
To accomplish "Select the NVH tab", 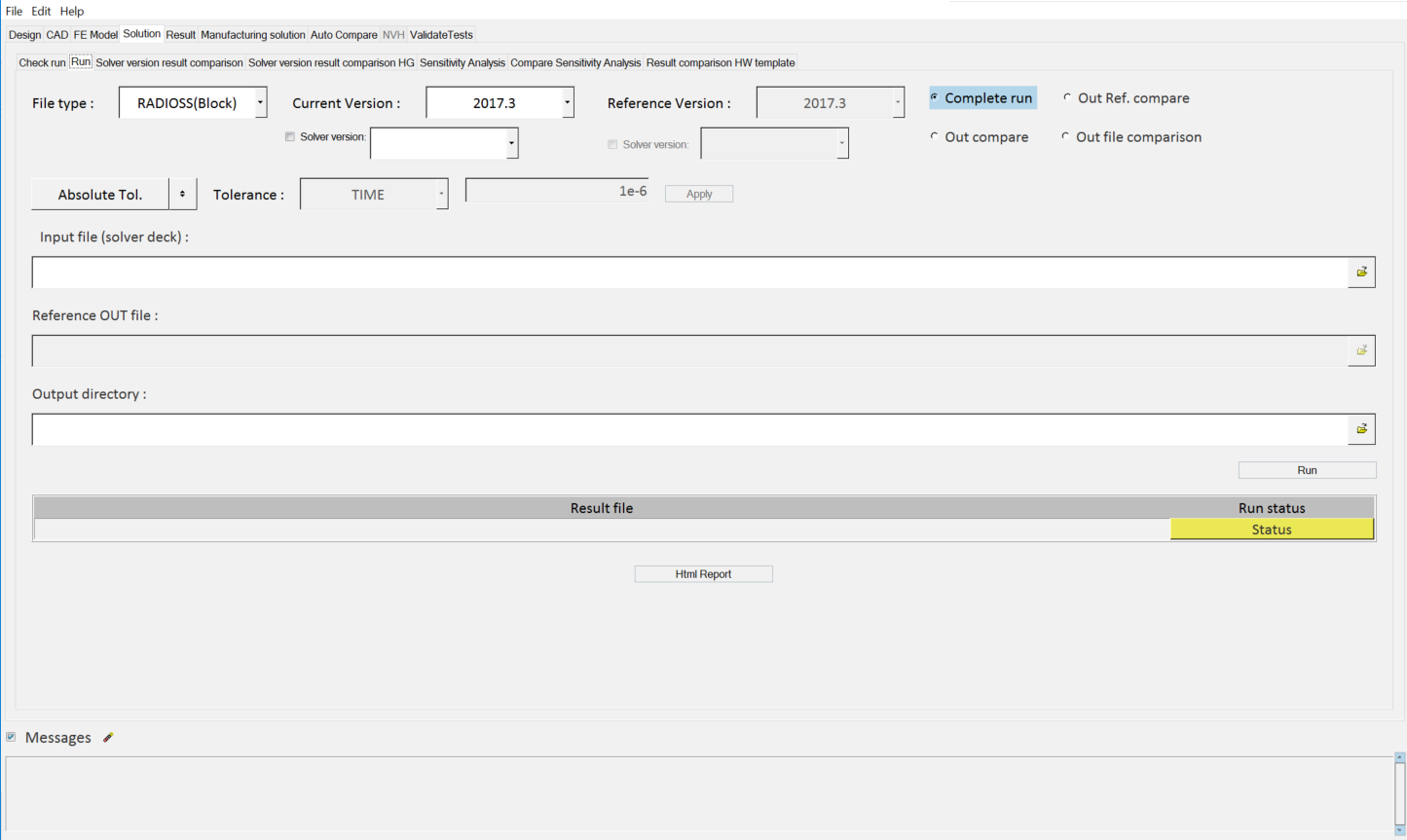I will click(x=393, y=35).
